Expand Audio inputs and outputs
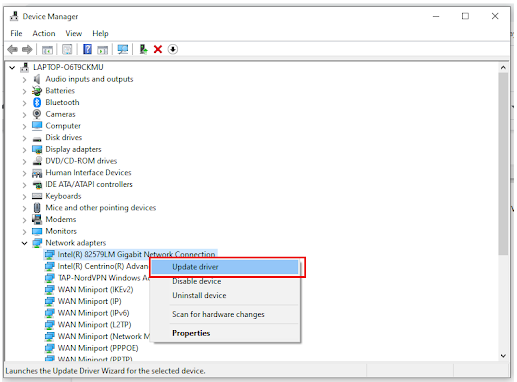Viewport: 517px width, 382px height. tap(24, 80)
